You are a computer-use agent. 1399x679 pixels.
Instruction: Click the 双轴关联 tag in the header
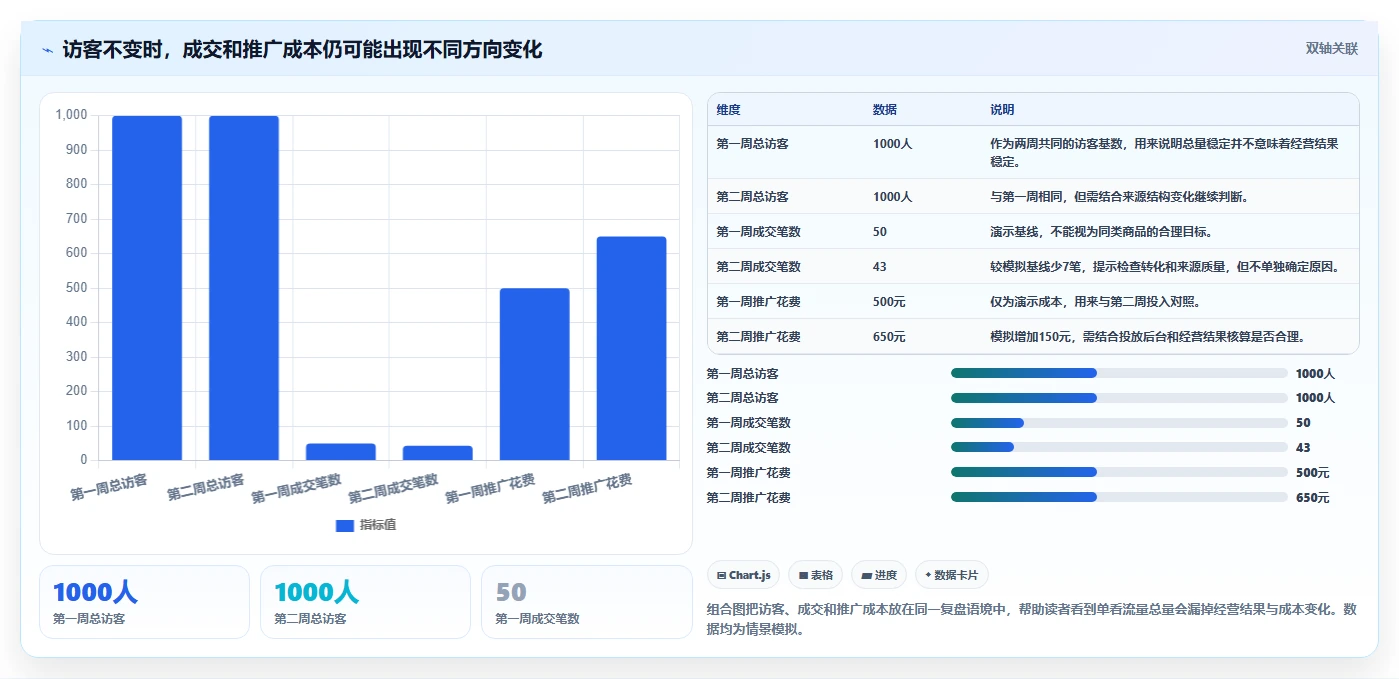point(1331,49)
